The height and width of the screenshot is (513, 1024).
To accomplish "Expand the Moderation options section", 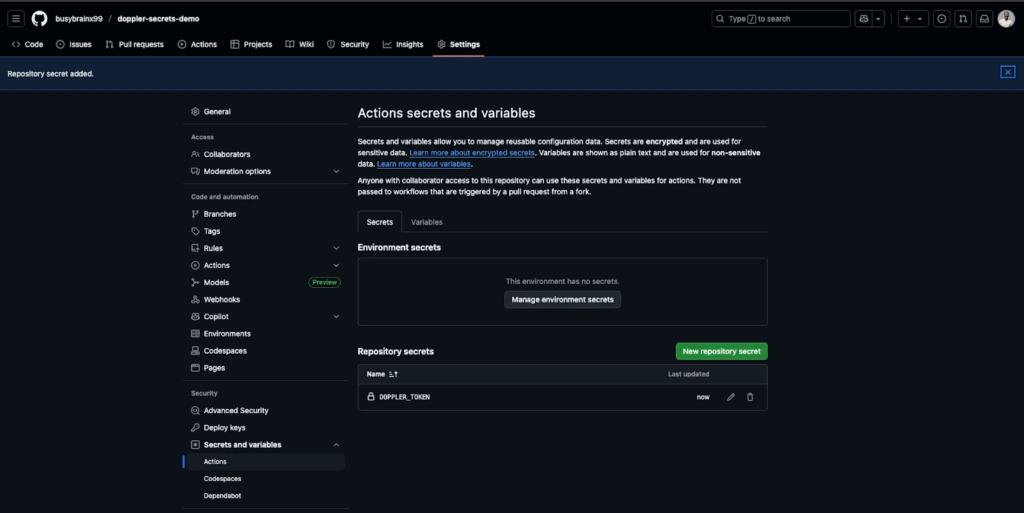I will tap(336, 171).
